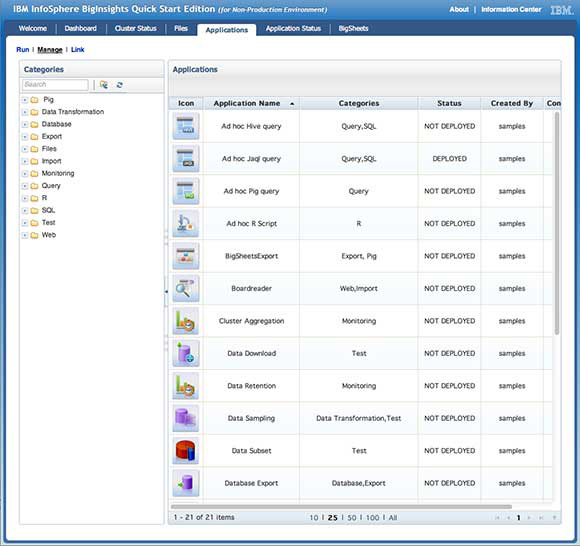This screenshot has height=546, width=580.
Task: Click the Database folder icon
Action: tap(34, 124)
